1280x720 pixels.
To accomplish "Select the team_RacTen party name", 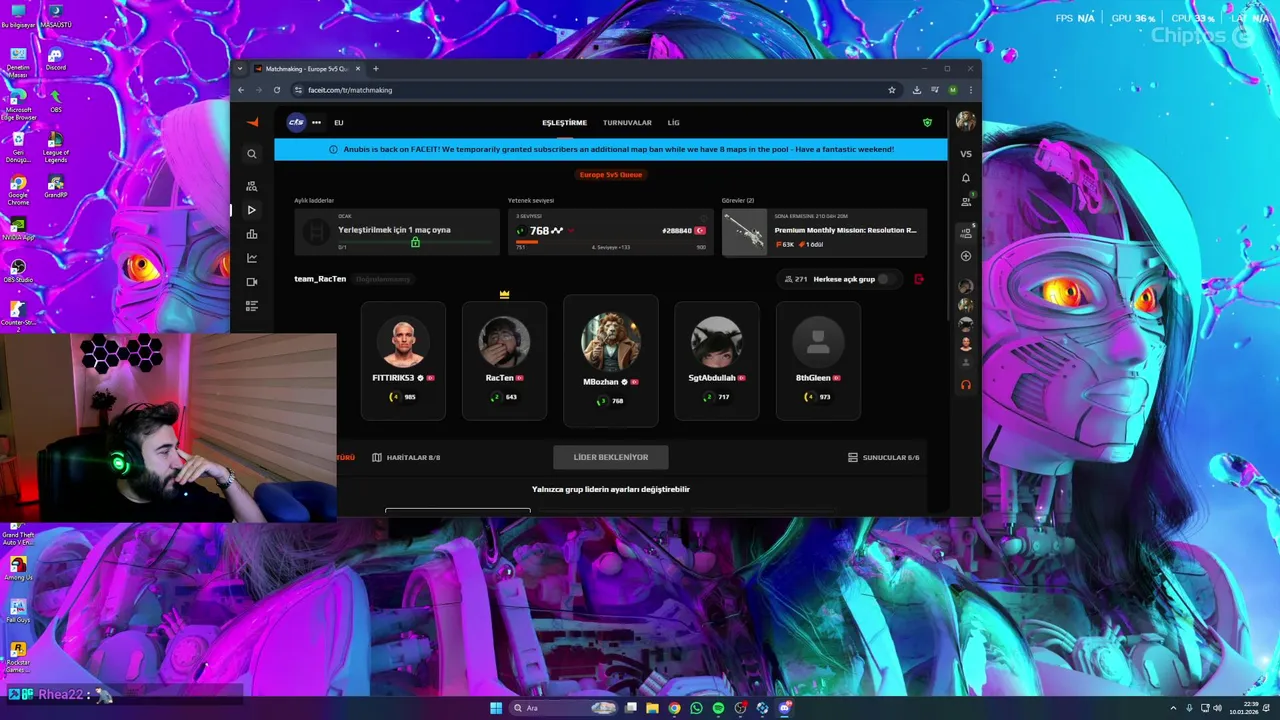I will [x=320, y=279].
